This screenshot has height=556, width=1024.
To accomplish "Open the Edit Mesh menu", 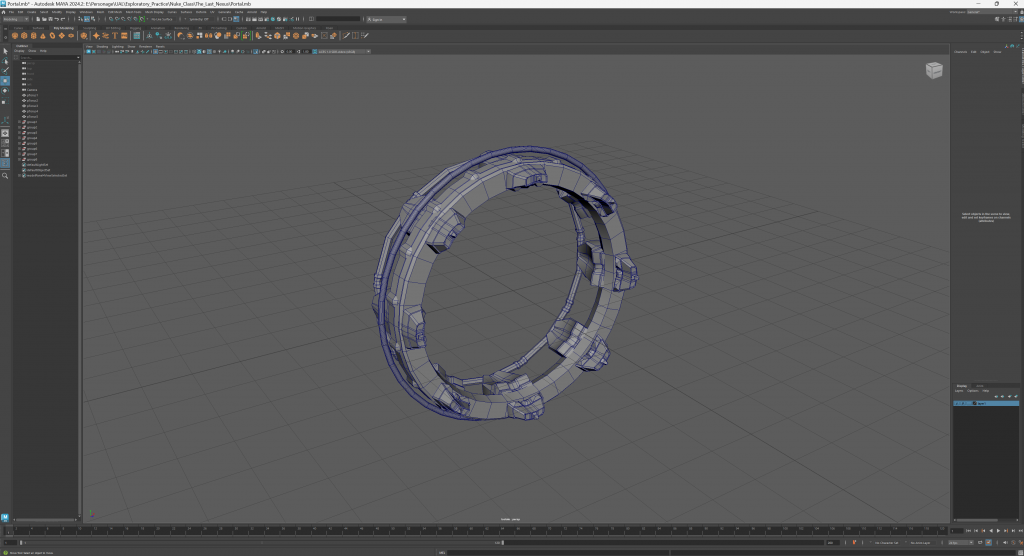I will click(115, 12).
